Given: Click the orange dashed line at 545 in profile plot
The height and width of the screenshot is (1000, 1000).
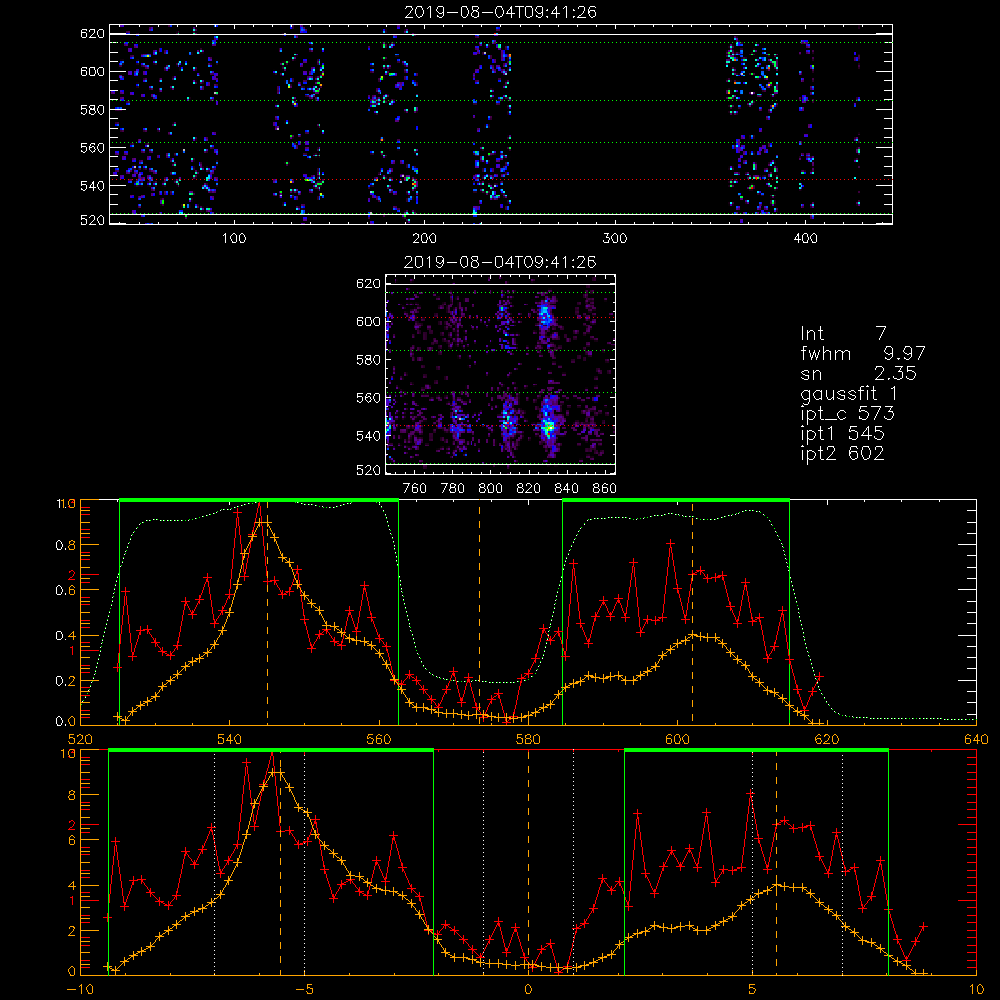Looking at the screenshot, I should point(267,612).
